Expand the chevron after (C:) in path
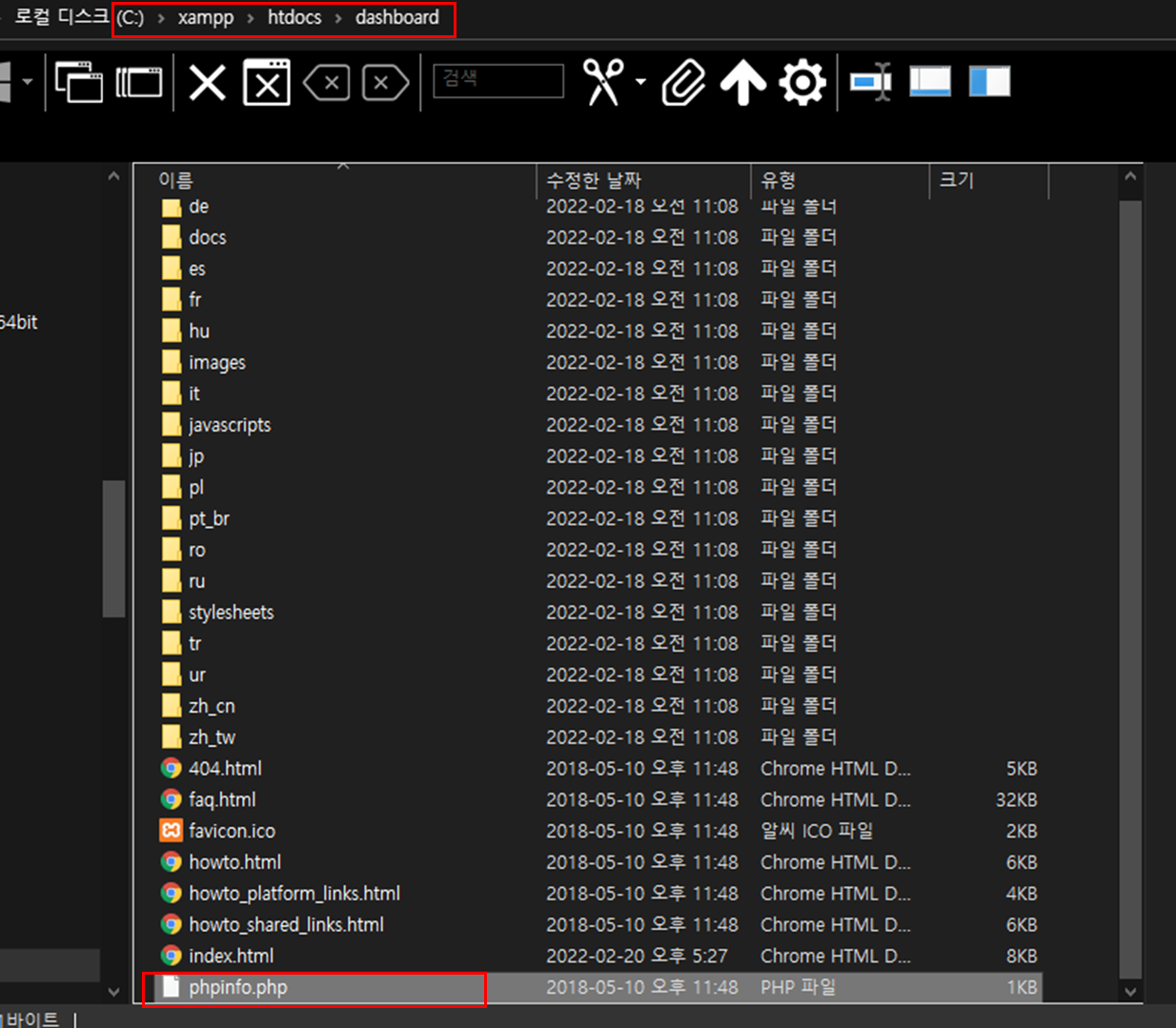Viewport: 1176px width, 1028px height. click(161, 18)
